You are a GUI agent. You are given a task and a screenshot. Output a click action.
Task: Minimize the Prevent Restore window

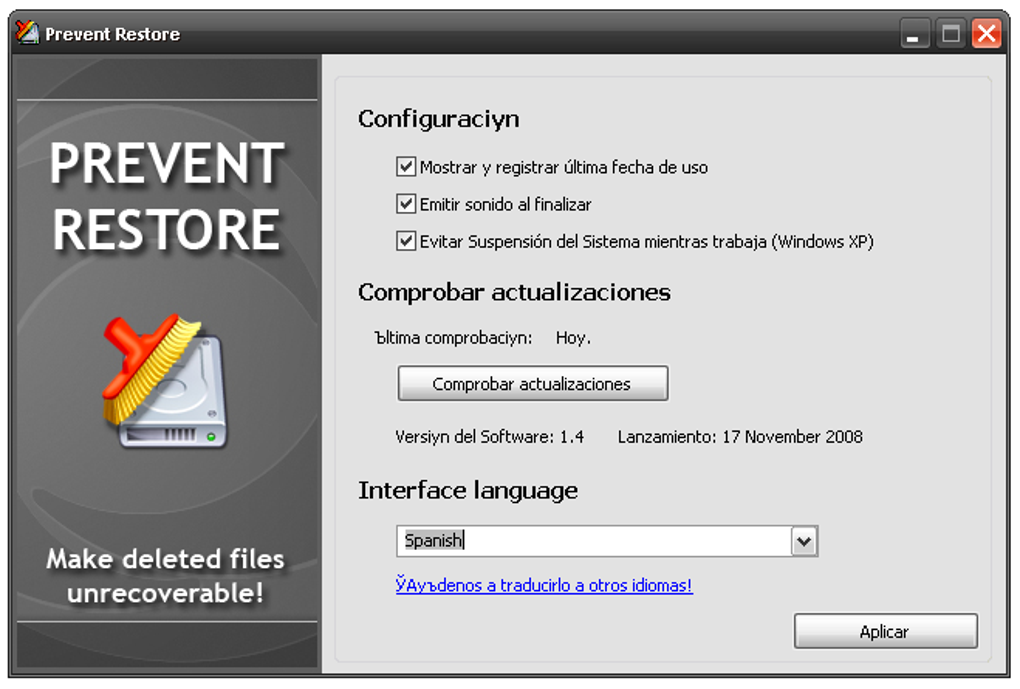(914, 33)
